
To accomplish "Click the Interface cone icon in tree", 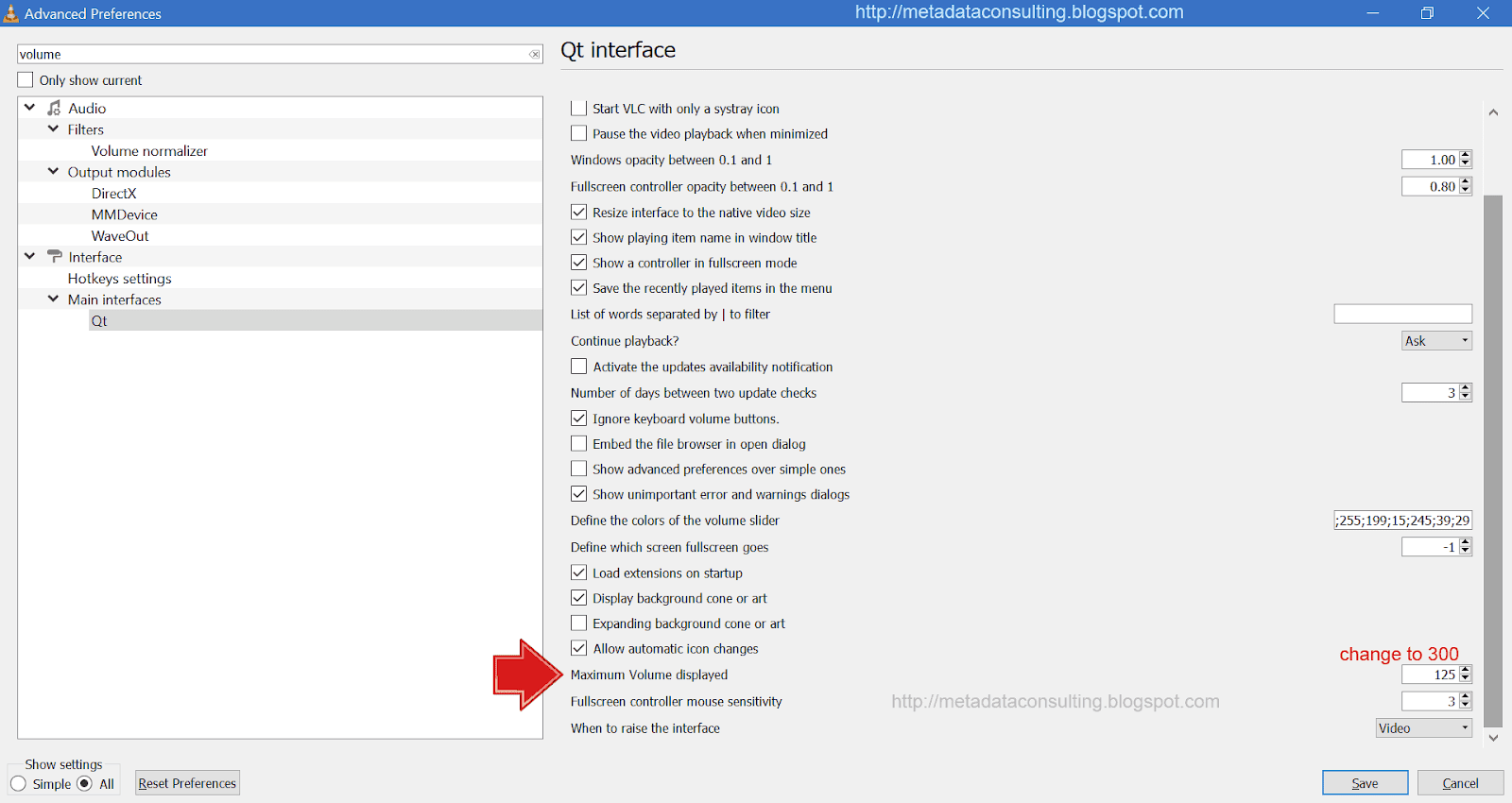I will click(55, 257).
